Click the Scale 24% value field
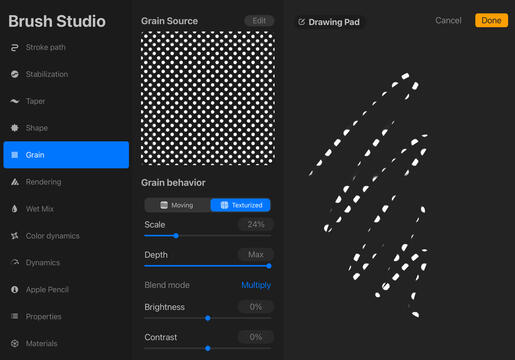The width and height of the screenshot is (515, 360). (x=256, y=224)
